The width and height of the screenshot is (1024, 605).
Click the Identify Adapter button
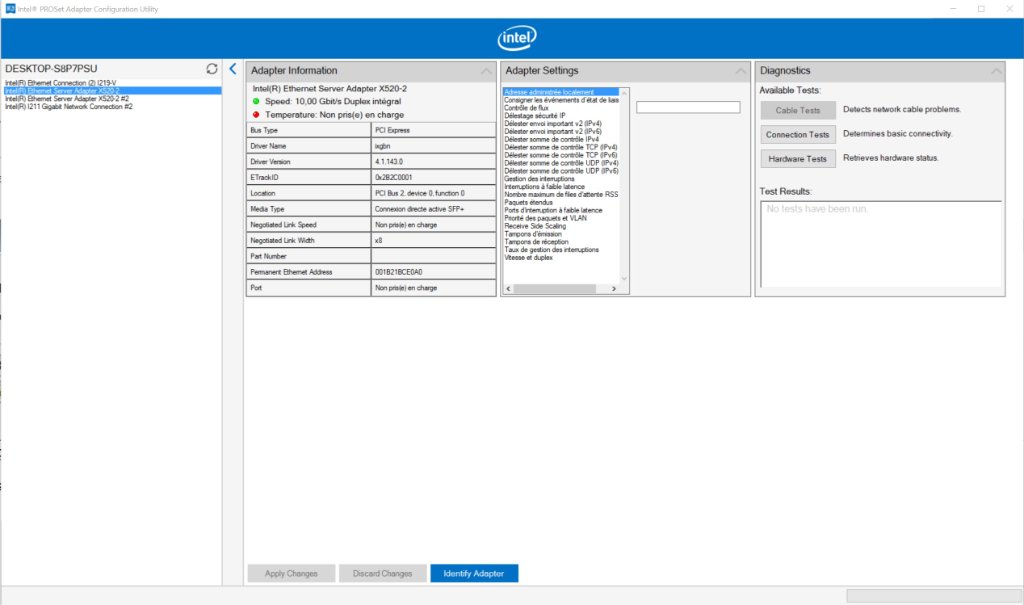coord(474,573)
